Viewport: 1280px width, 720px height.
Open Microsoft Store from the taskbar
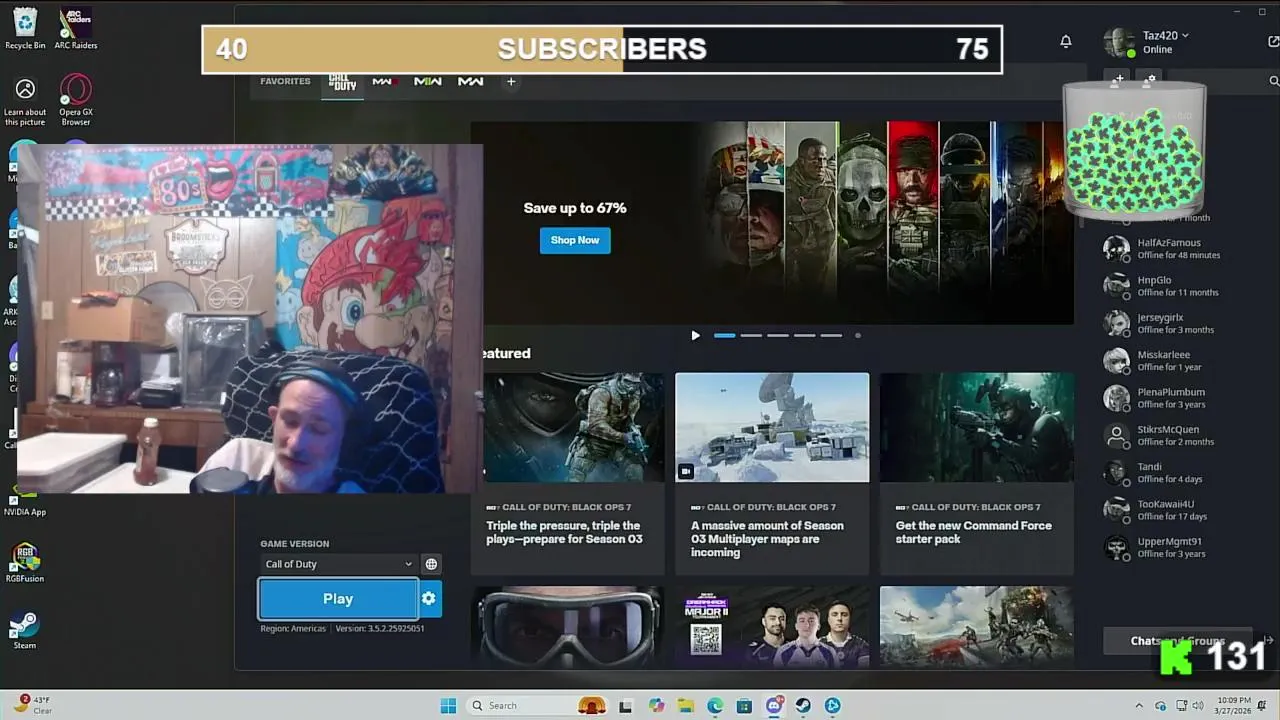[x=744, y=706]
